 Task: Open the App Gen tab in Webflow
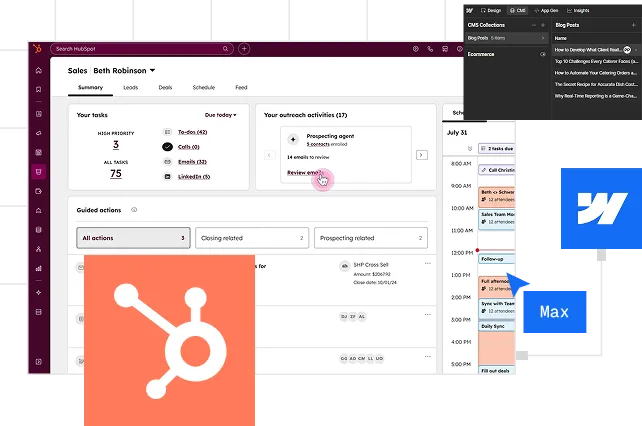(546, 10)
